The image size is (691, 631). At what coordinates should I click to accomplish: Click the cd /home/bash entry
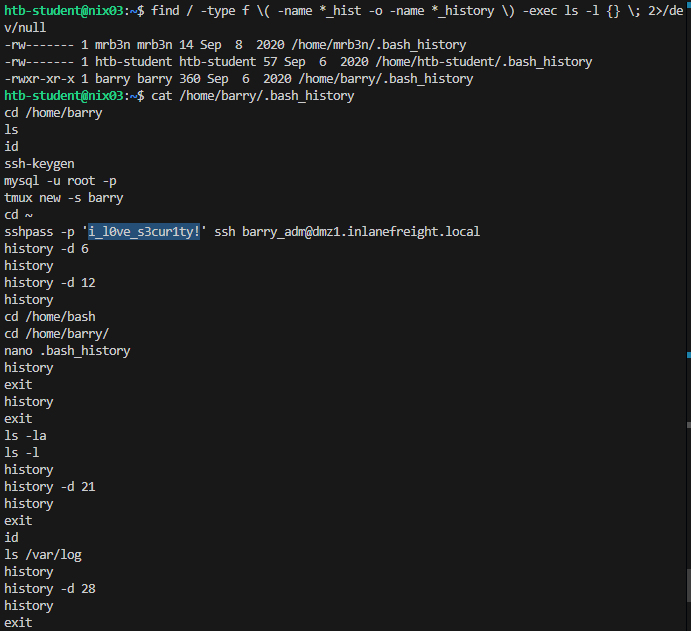click(x=50, y=317)
